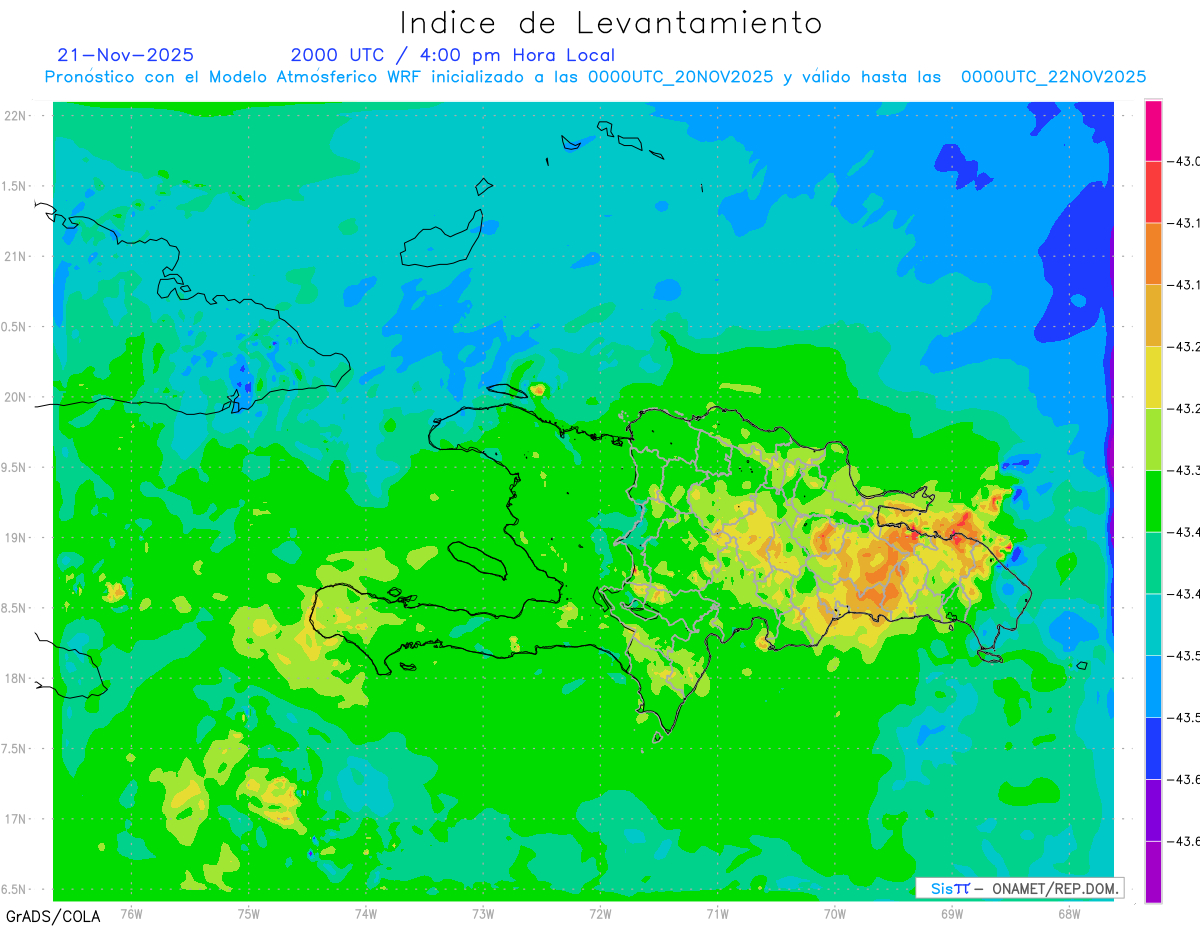Select the red legend swatch
The width and height of the screenshot is (1200, 927).
[x=1153, y=192]
